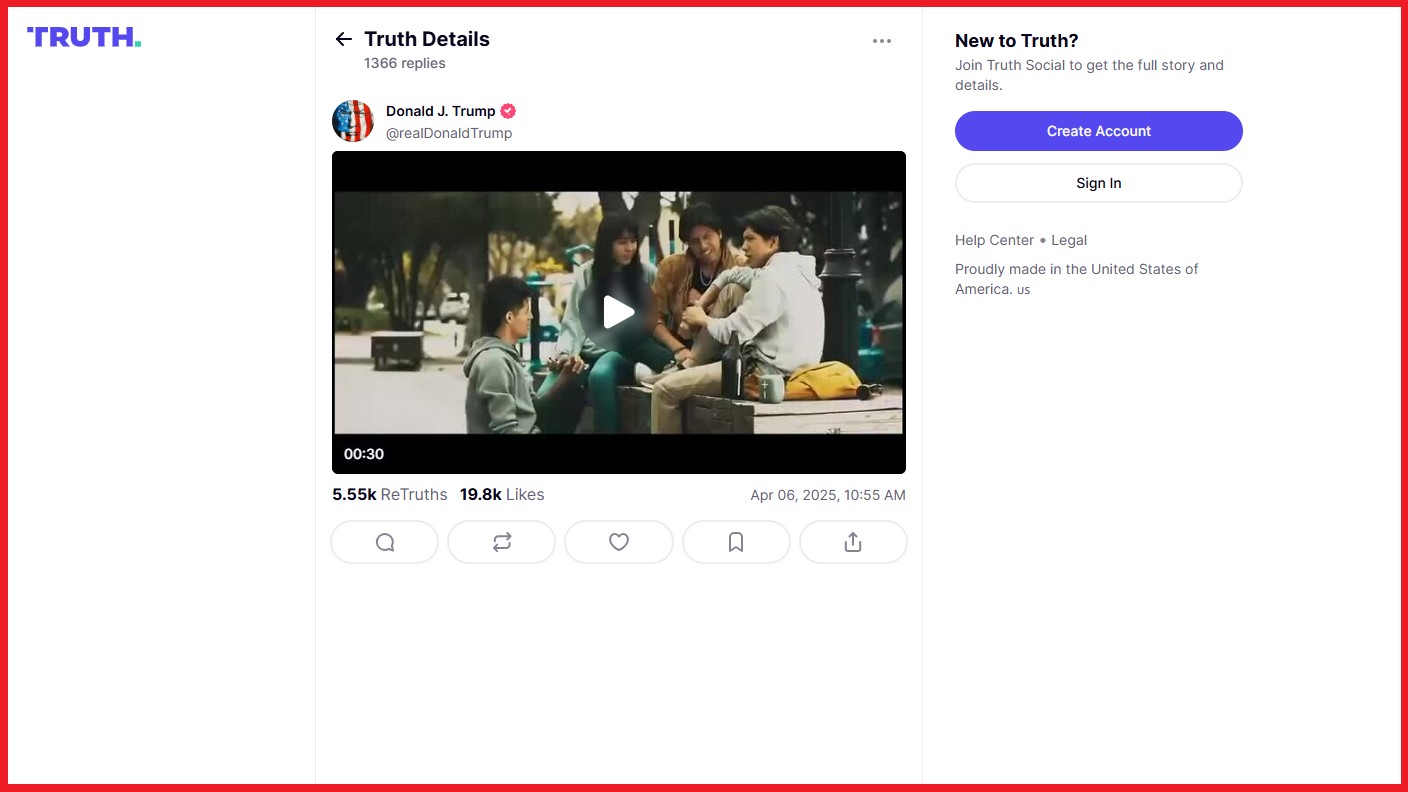The image size is (1408, 792).
Task: Go back using the arrow icon
Action: pyautogui.click(x=344, y=39)
